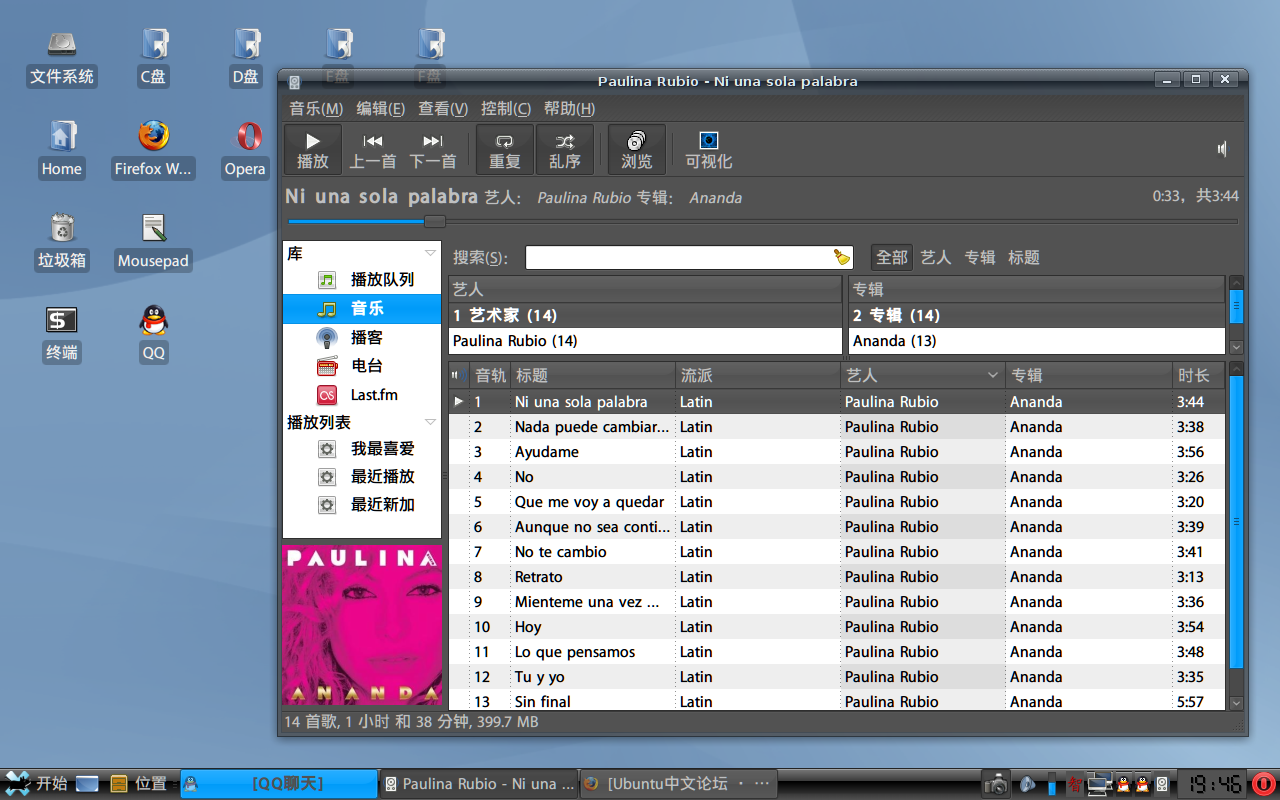Open the Podcasts source
This screenshot has width=1280, height=800.
point(362,338)
